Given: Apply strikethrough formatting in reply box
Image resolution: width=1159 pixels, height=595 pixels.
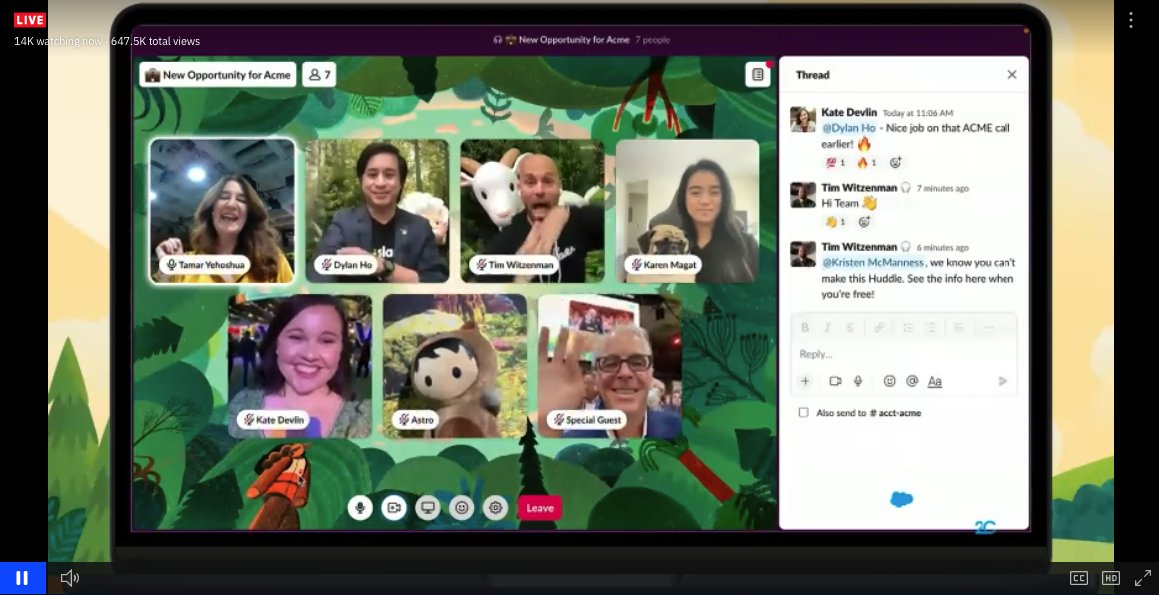Looking at the screenshot, I should coord(851,327).
